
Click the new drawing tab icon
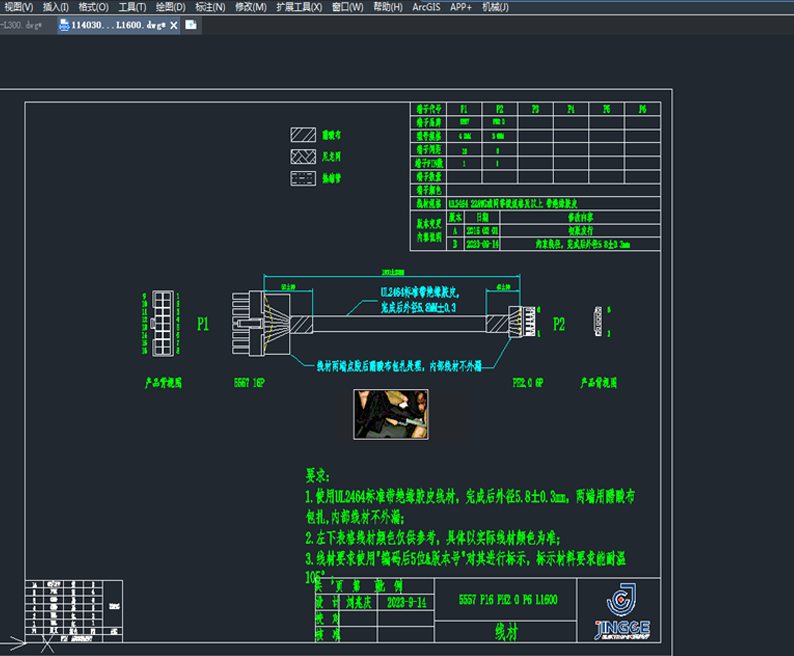pyautogui.click(x=191, y=25)
